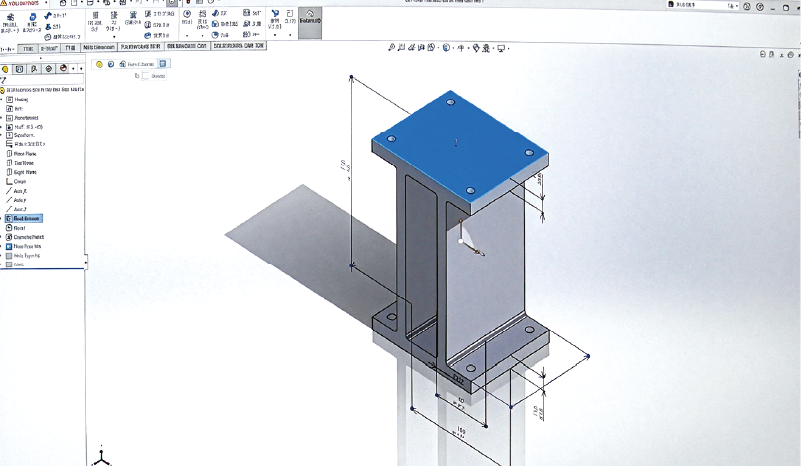Select first Axis item in feature tree
801x466 pixels.
(x=16, y=191)
